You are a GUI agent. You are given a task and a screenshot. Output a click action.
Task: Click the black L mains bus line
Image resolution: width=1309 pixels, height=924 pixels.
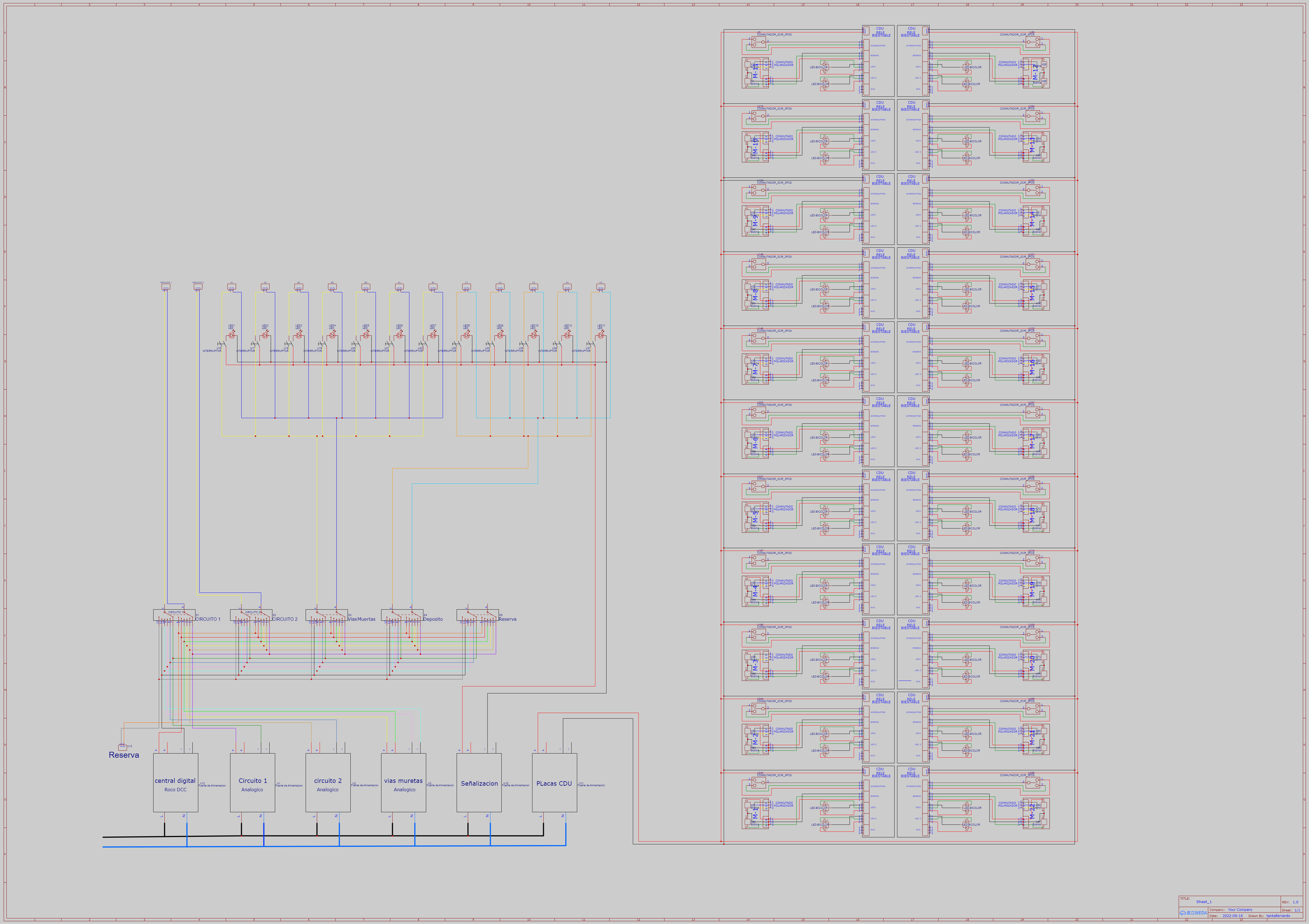(x=323, y=836)
